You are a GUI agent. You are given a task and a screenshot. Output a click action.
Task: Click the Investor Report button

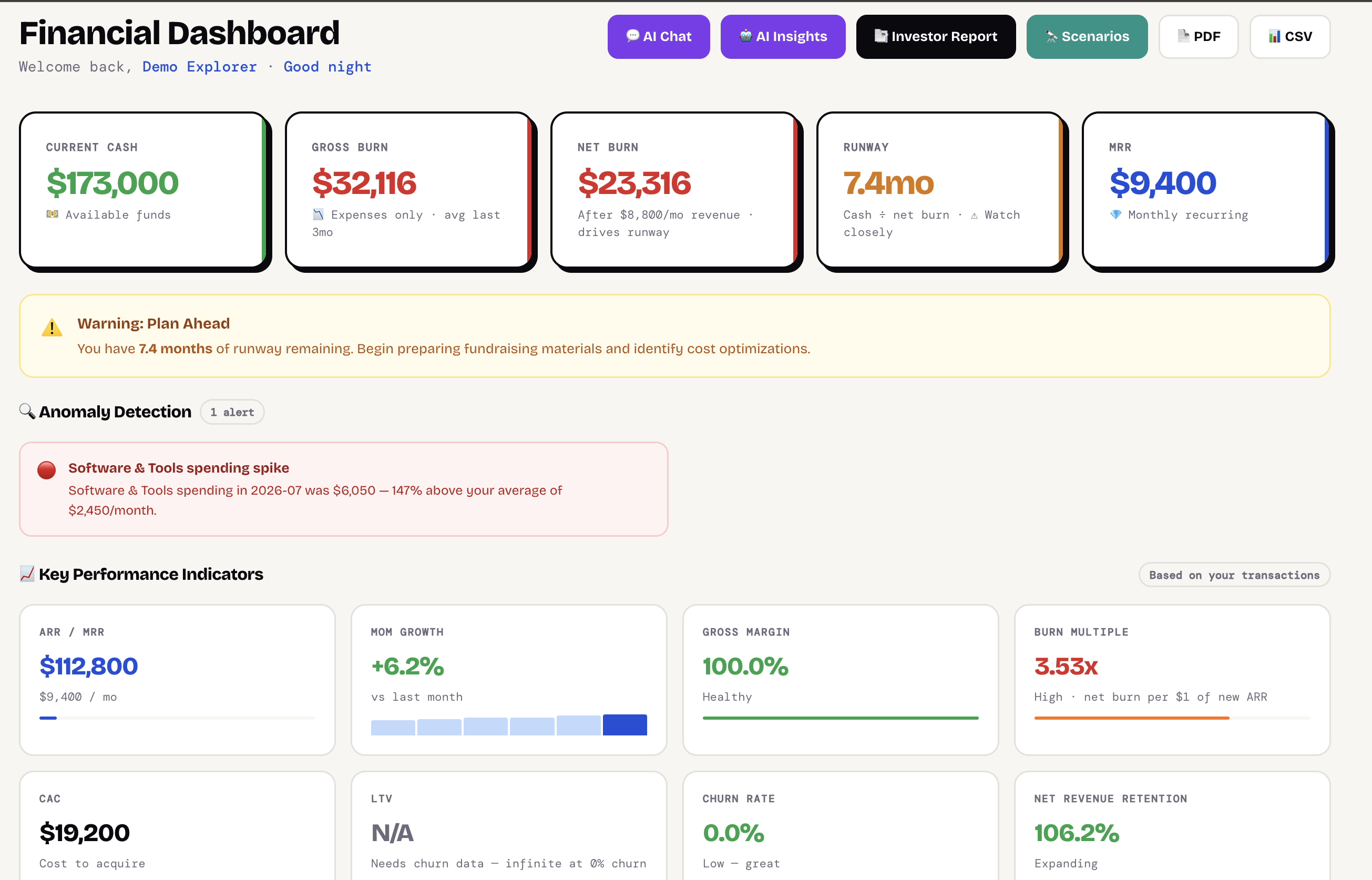click(x=935, y=37)
